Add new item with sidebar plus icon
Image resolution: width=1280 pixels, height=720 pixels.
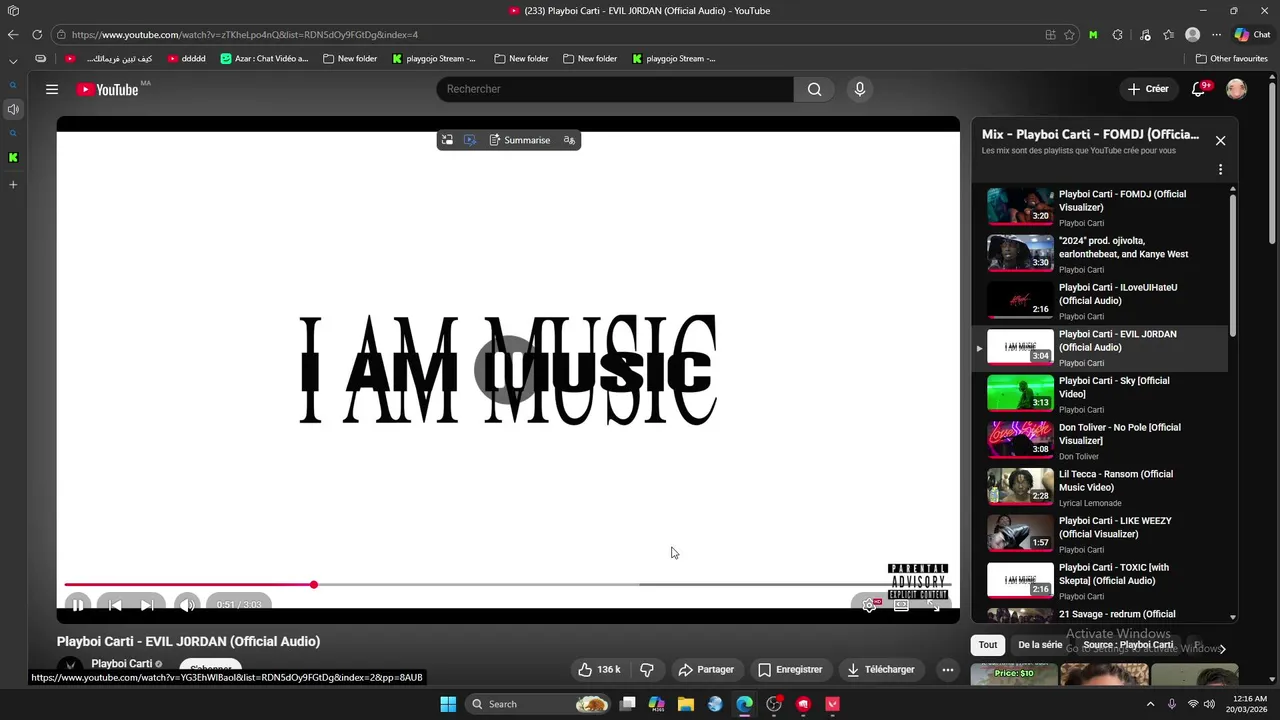pyautogui.click(x=13, y=185)
